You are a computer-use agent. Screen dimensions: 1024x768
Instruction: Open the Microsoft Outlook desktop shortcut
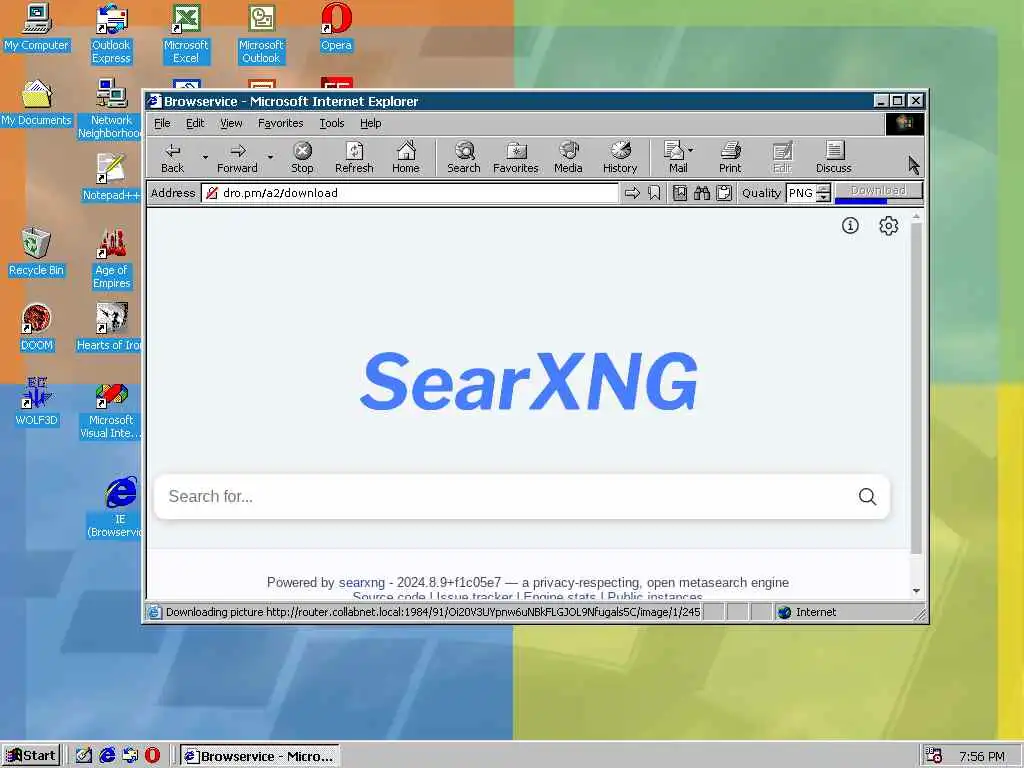click(x=261, y=34)
